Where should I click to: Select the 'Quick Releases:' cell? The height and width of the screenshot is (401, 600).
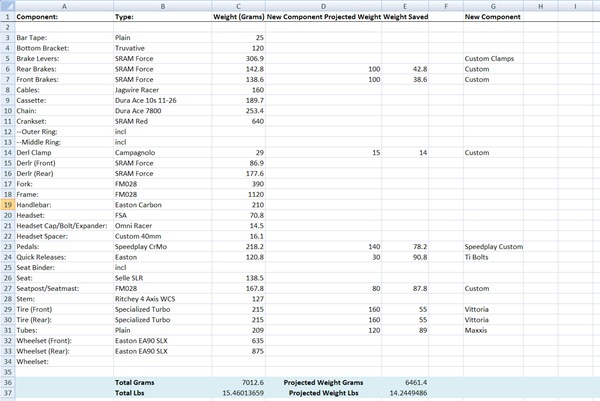pos(64,257)
